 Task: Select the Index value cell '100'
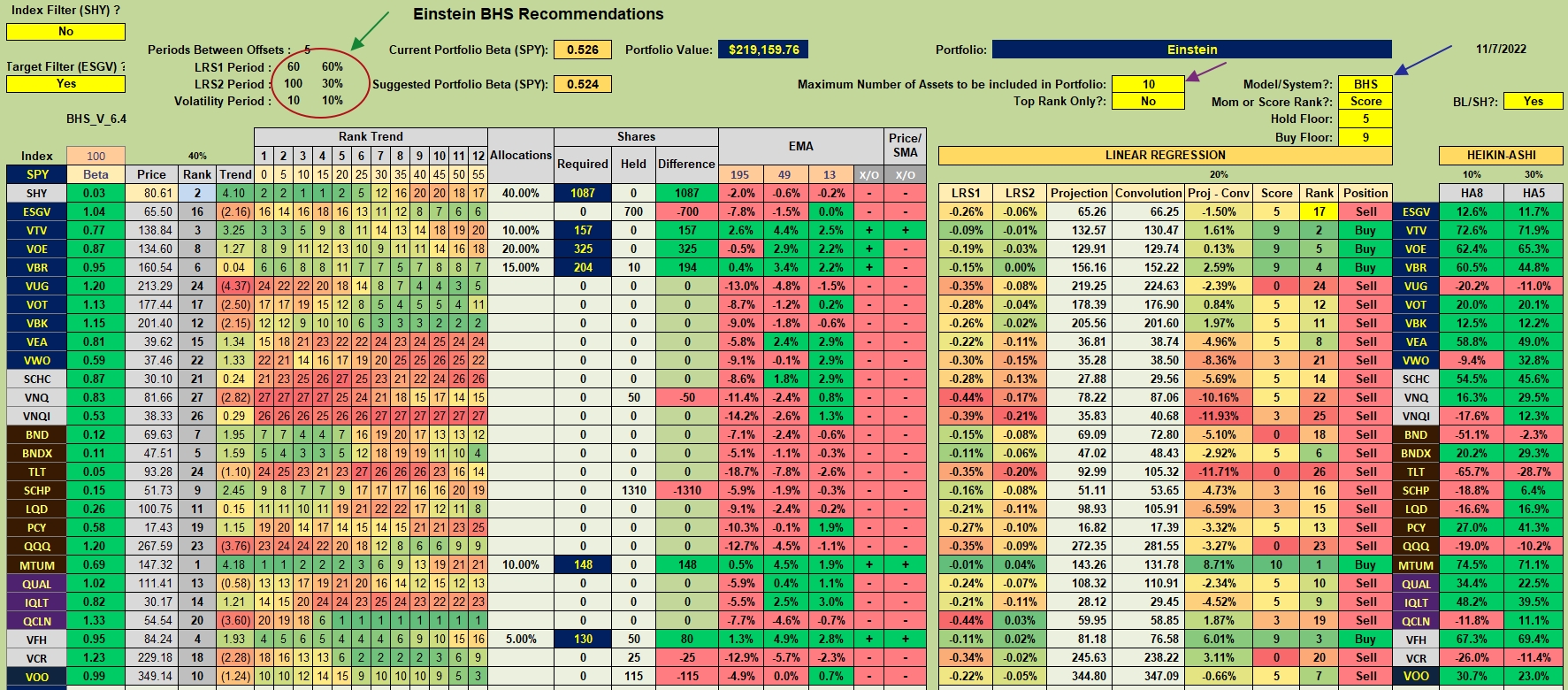[x=96, y=156]
